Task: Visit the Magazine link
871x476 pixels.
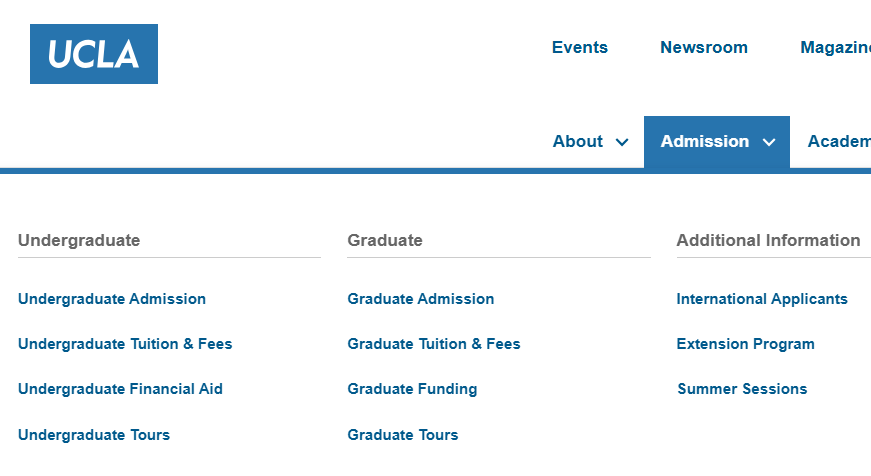Action: 835,47
